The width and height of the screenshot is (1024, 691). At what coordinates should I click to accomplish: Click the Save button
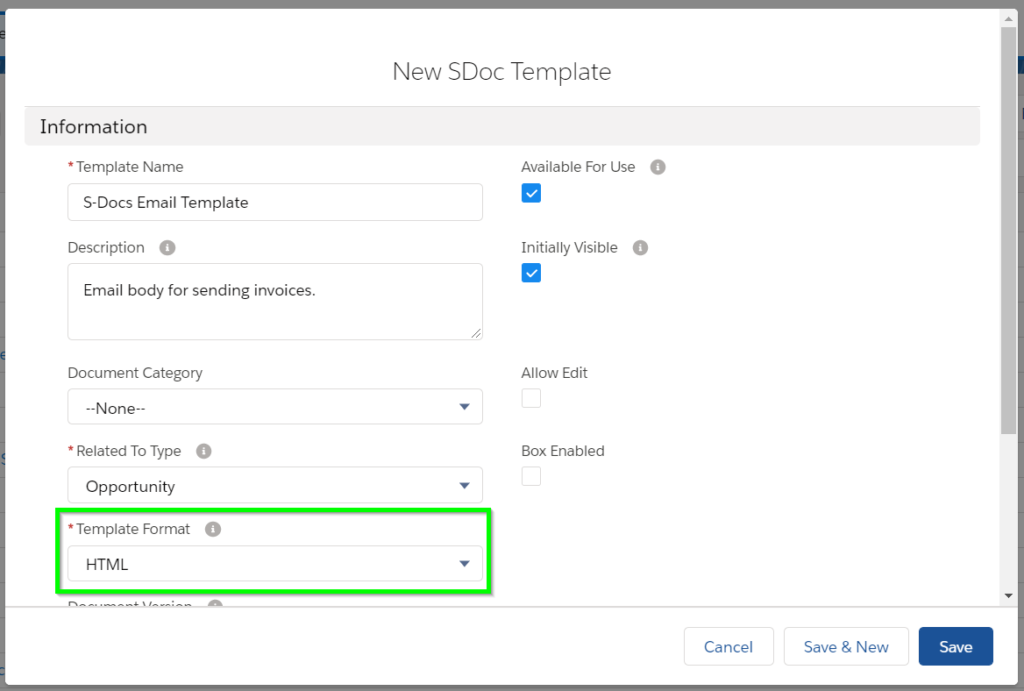tap(955, 646)
